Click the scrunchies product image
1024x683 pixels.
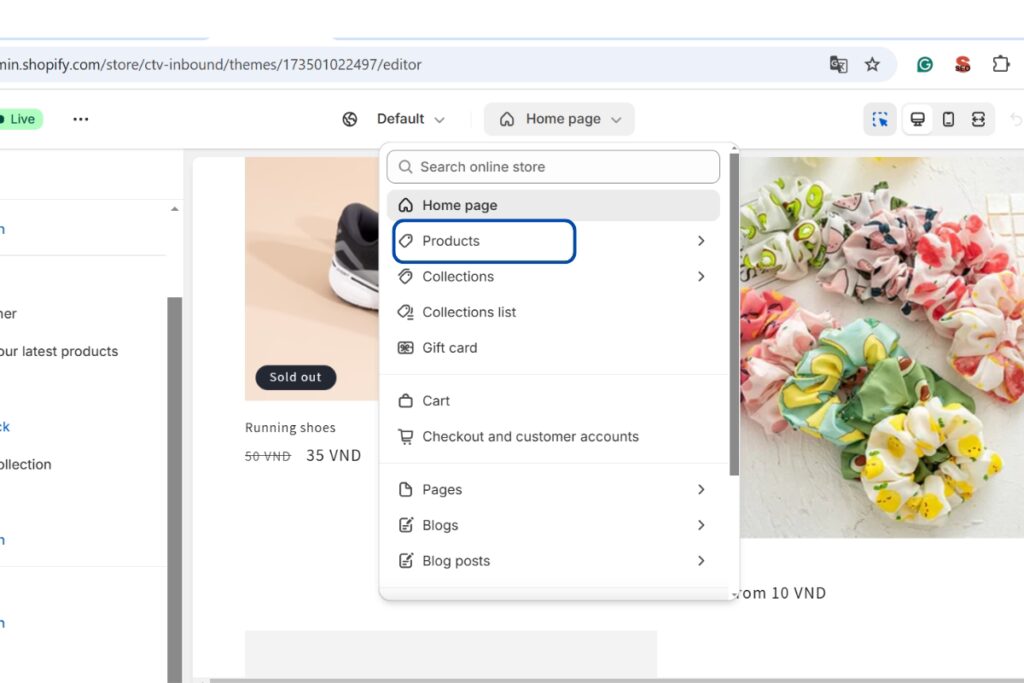click(882, 346)
